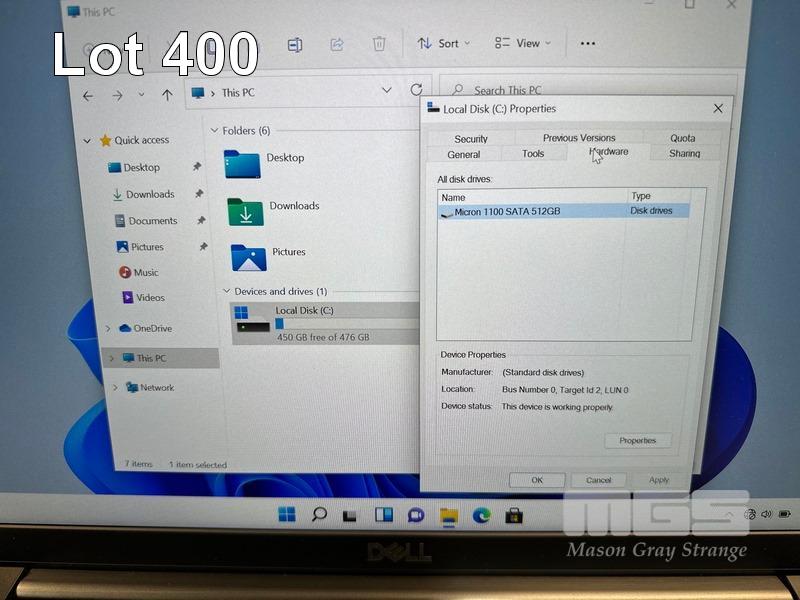This screenshot has width=800, height=600.
Task: Expand the Network tree node
Action: [x=114, y=388]
